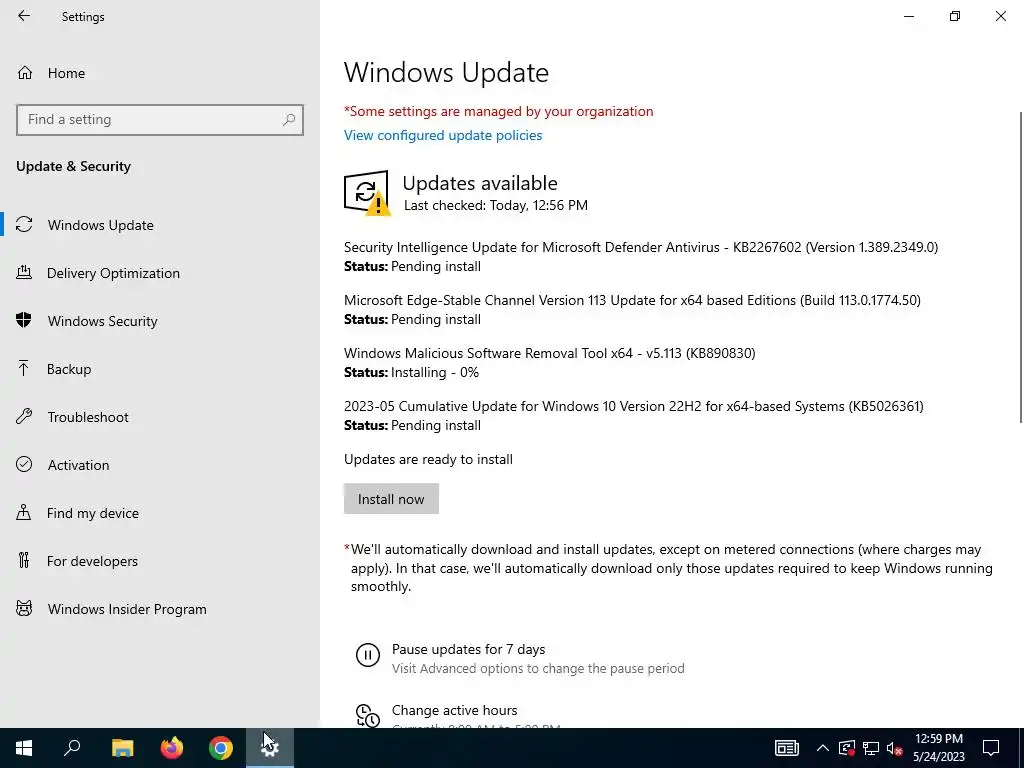Viewport: 1024px width, 768px height.
Task: Click the muted speaker tray icon
Action: (895, 748)
